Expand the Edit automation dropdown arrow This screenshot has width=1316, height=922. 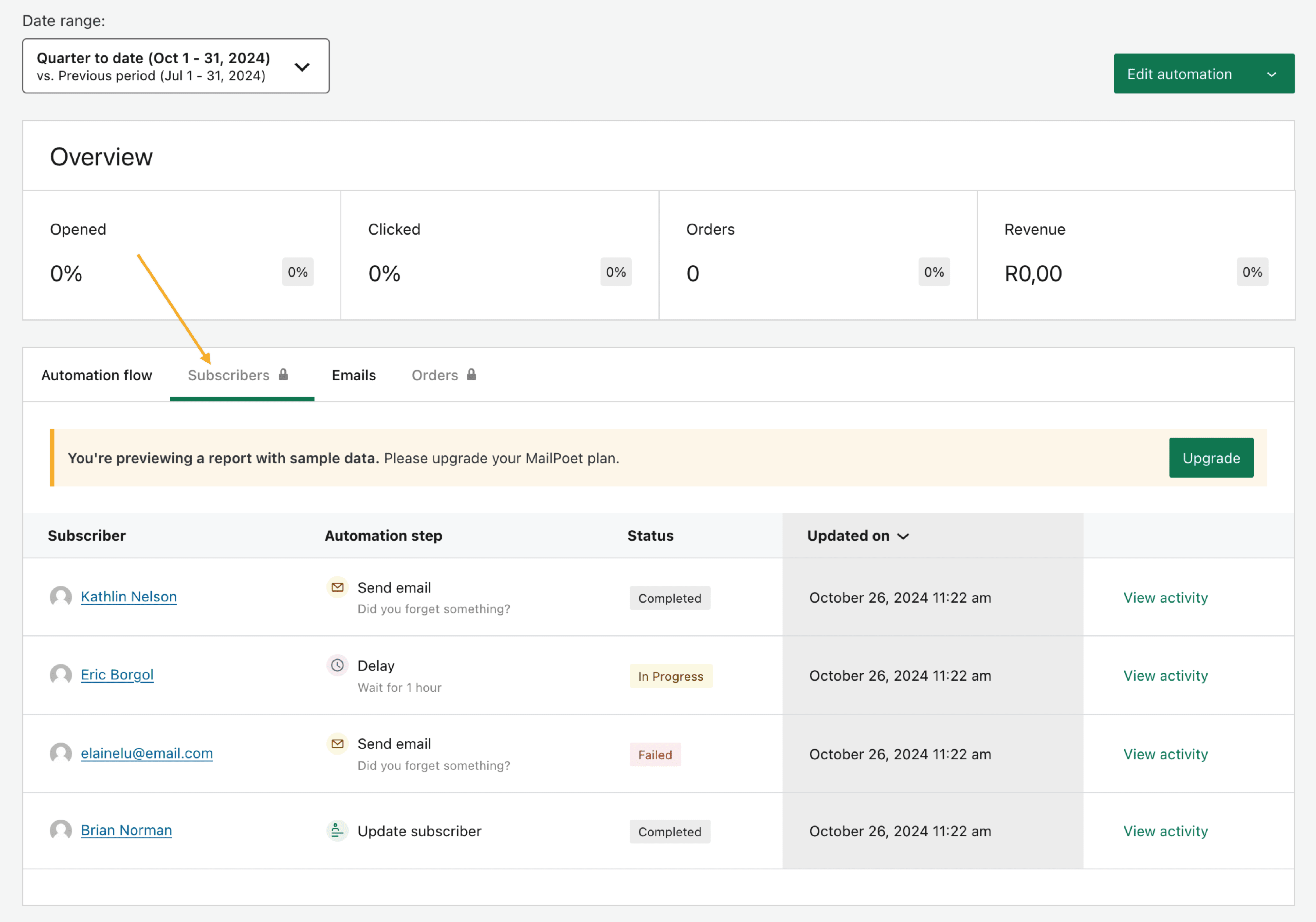point(1271,75)
